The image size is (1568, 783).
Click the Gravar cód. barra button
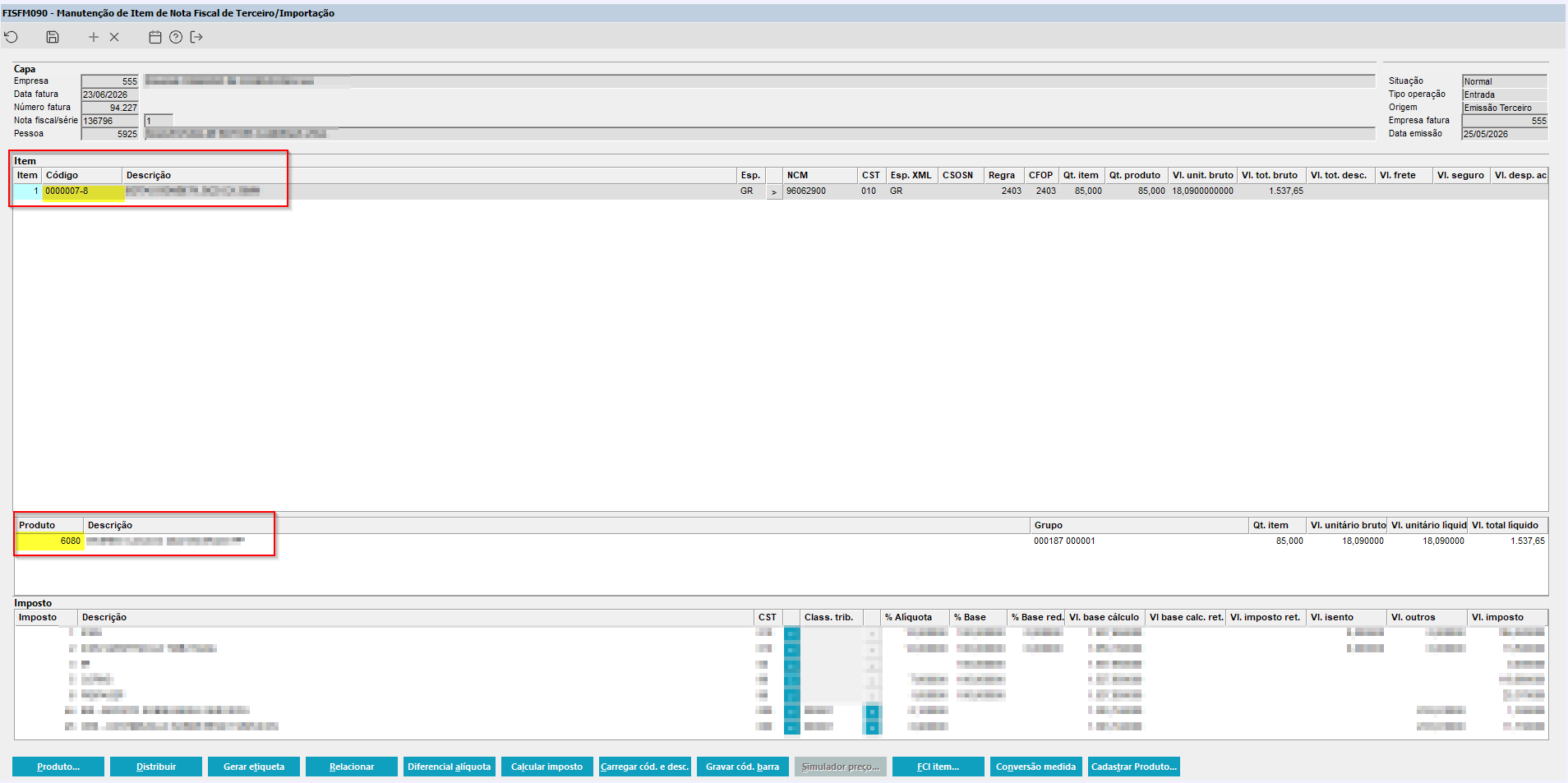tap(743, 767)
